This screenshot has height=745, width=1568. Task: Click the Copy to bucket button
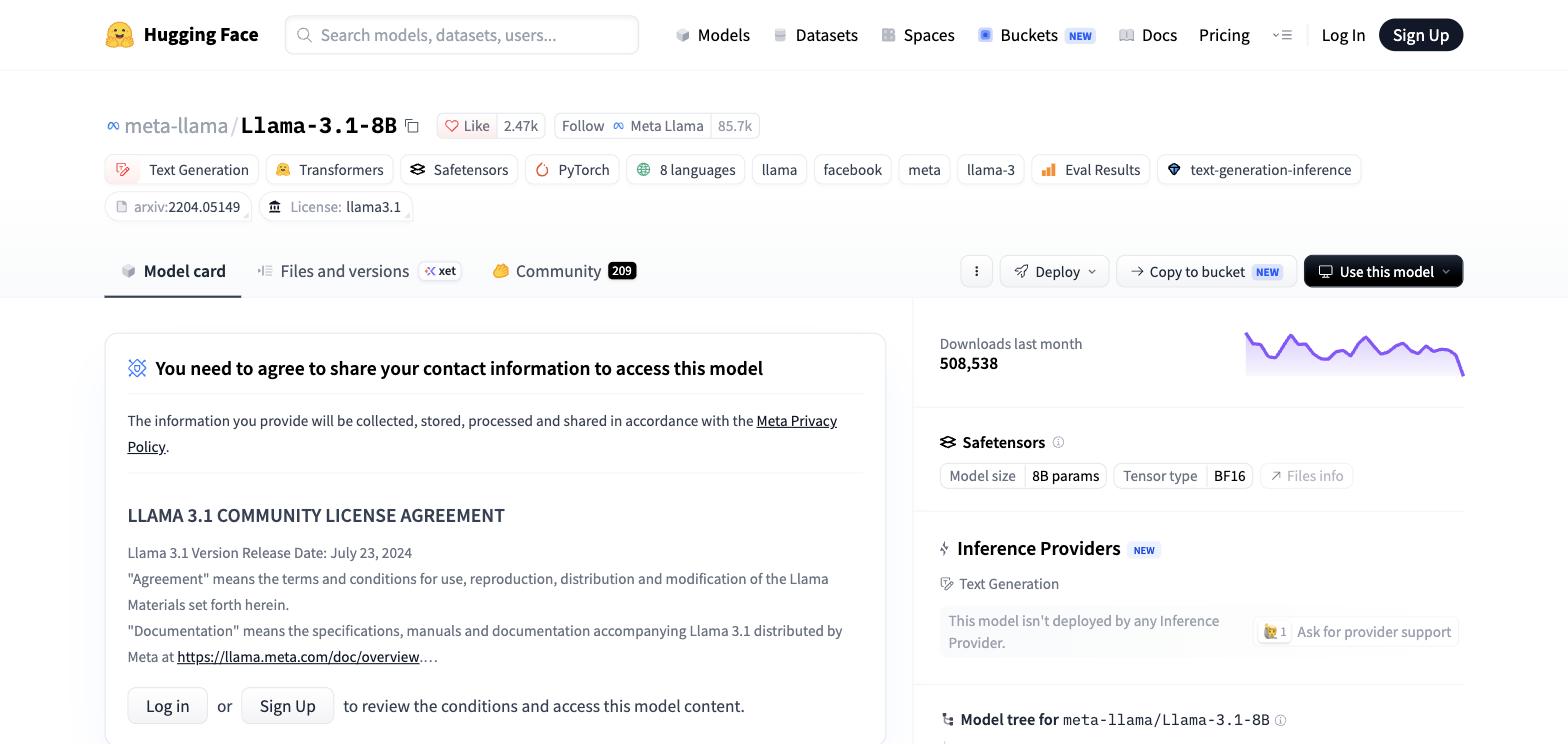click(x=1206, y=271)
